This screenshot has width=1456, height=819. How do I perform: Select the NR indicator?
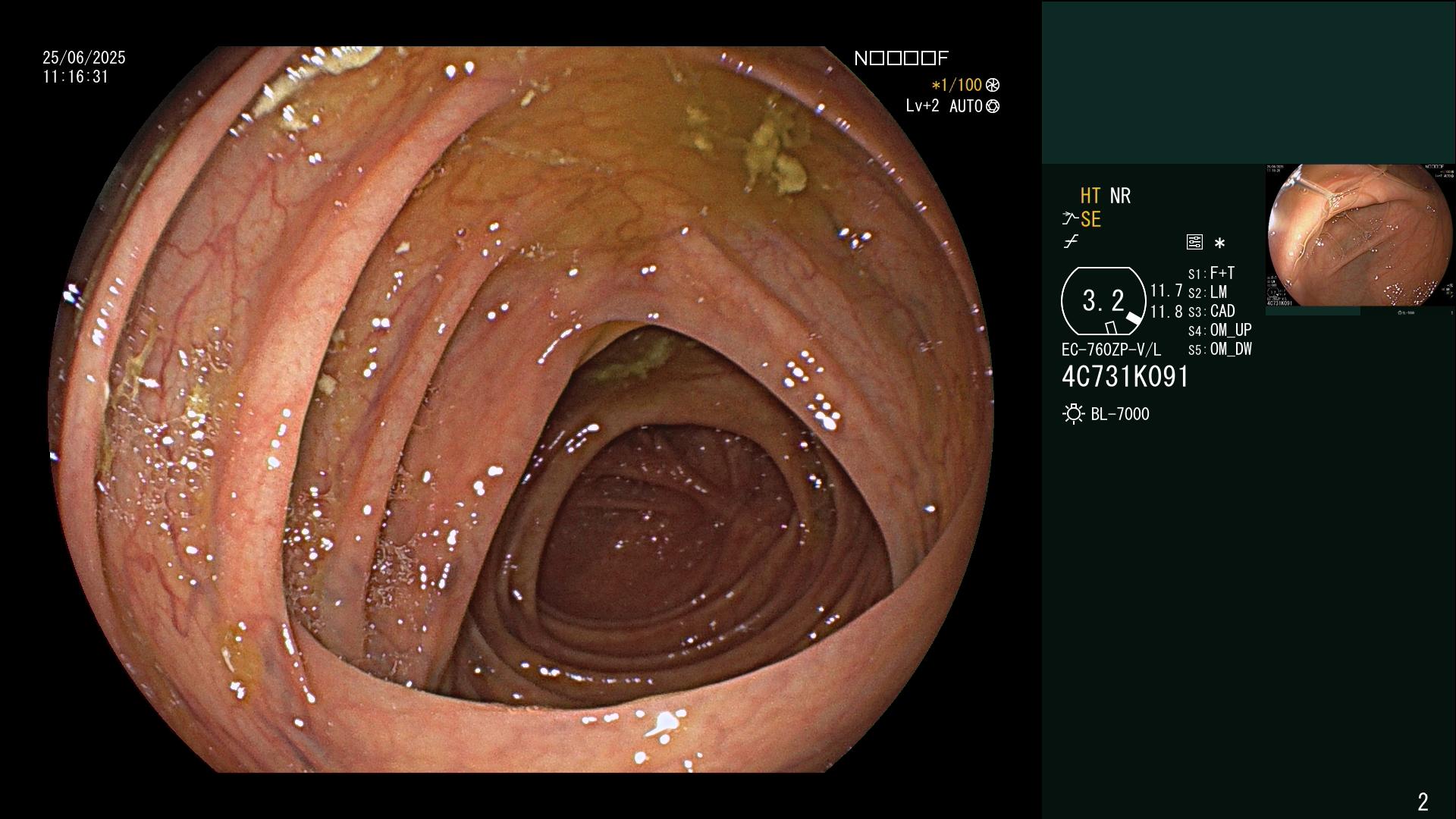1120,196
